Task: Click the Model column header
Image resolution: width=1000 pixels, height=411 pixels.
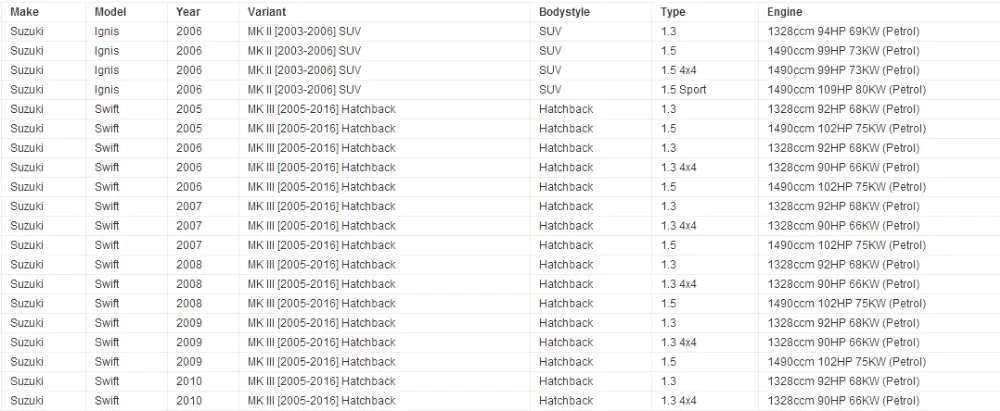Action: point(110,11)
